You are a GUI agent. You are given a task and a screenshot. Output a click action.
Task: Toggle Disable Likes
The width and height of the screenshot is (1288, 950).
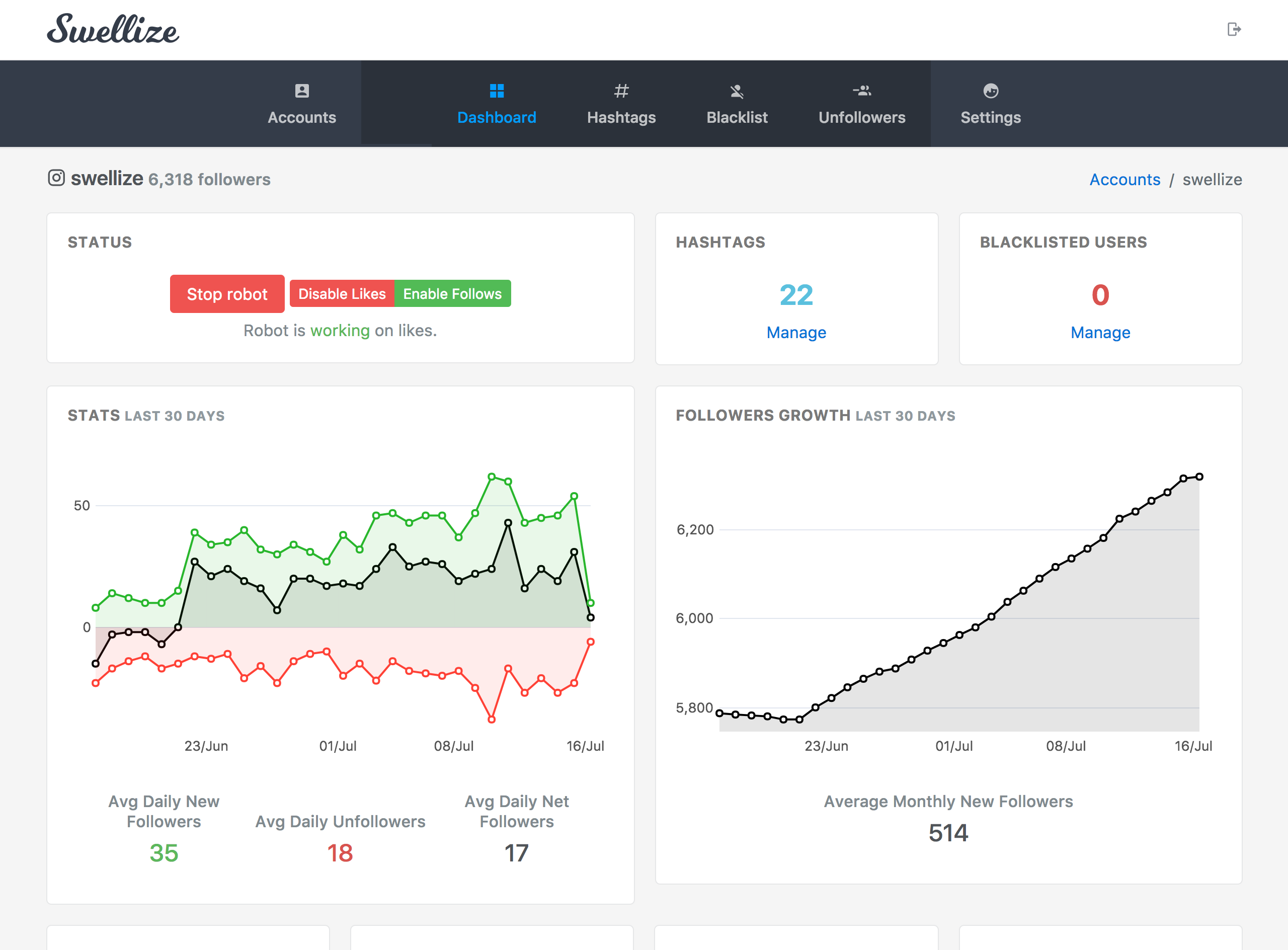coord(342,294)
